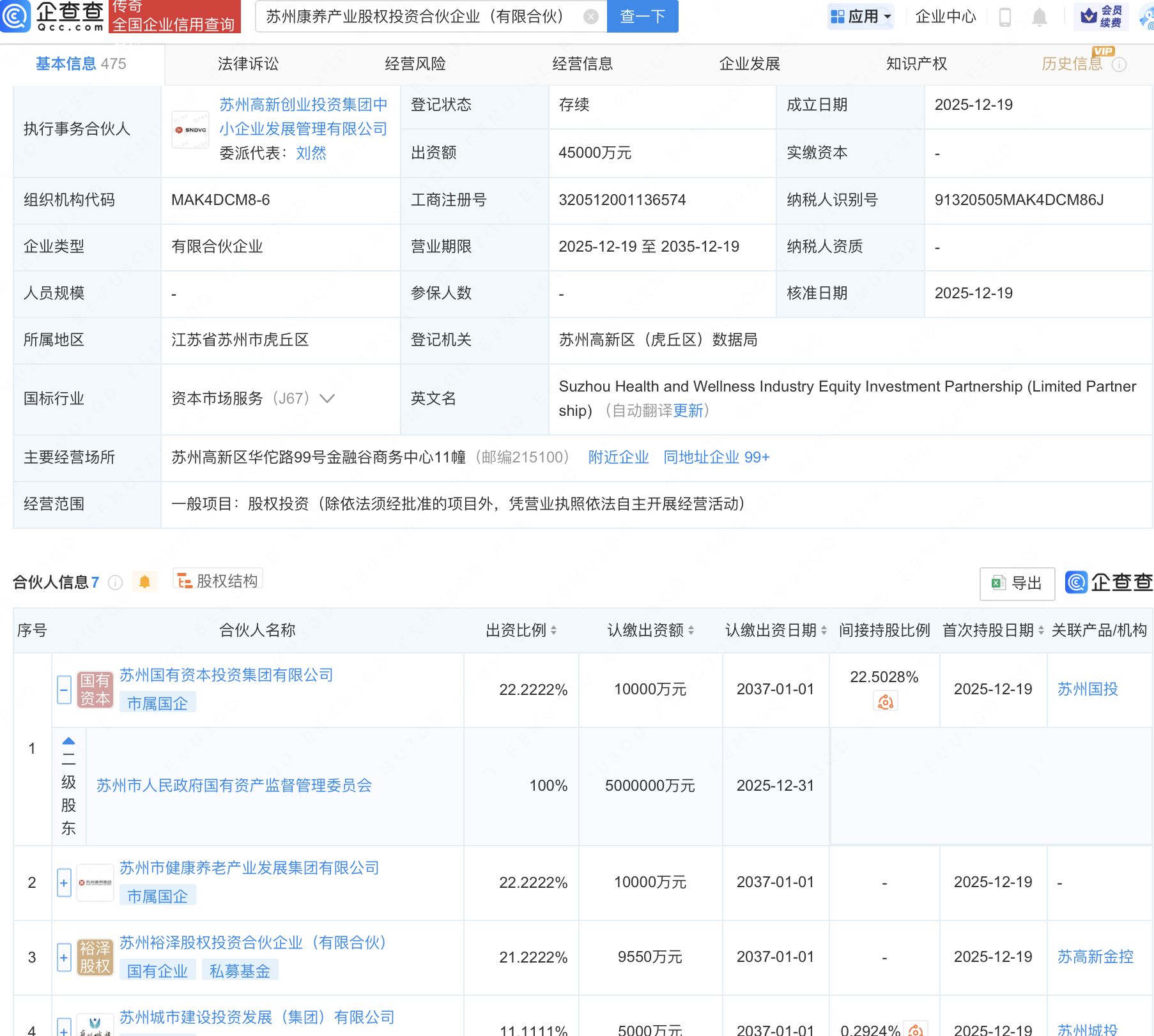Click the info icon beside 历史信息
This screenshot has width=1154, height=1036.
pos(1119,65)
